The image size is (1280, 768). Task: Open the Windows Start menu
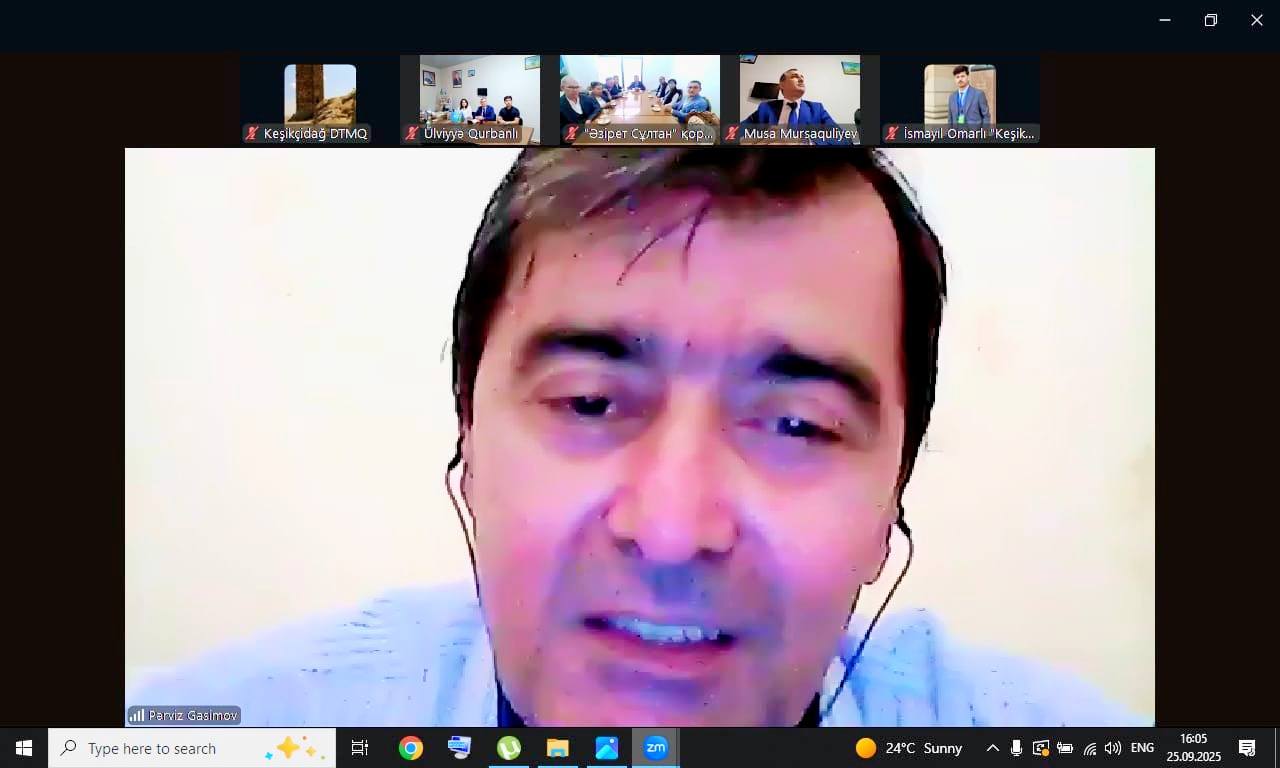(24, 748)
